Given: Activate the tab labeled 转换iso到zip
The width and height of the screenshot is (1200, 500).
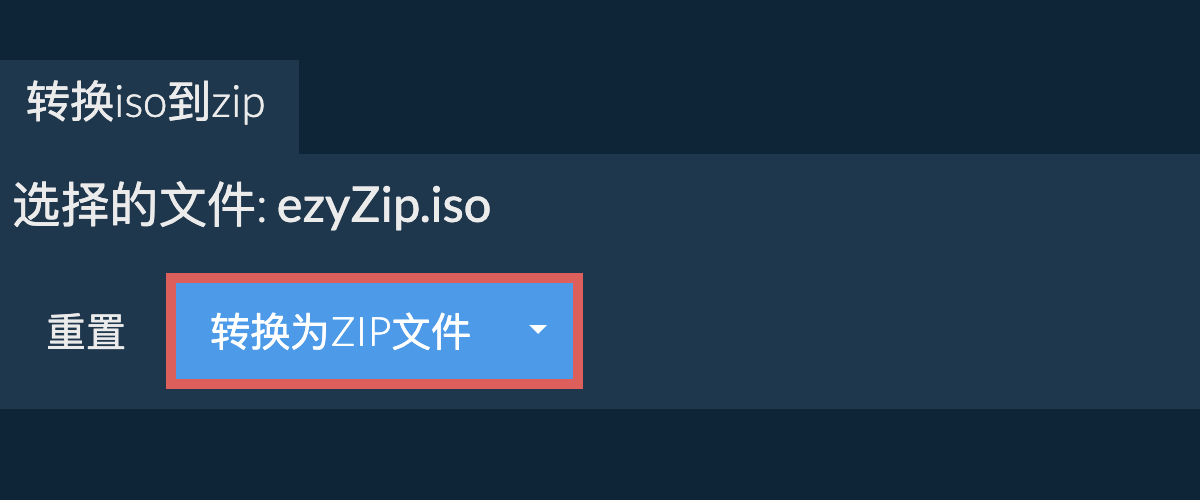Looking at the screenshot, I should (146, 105).
